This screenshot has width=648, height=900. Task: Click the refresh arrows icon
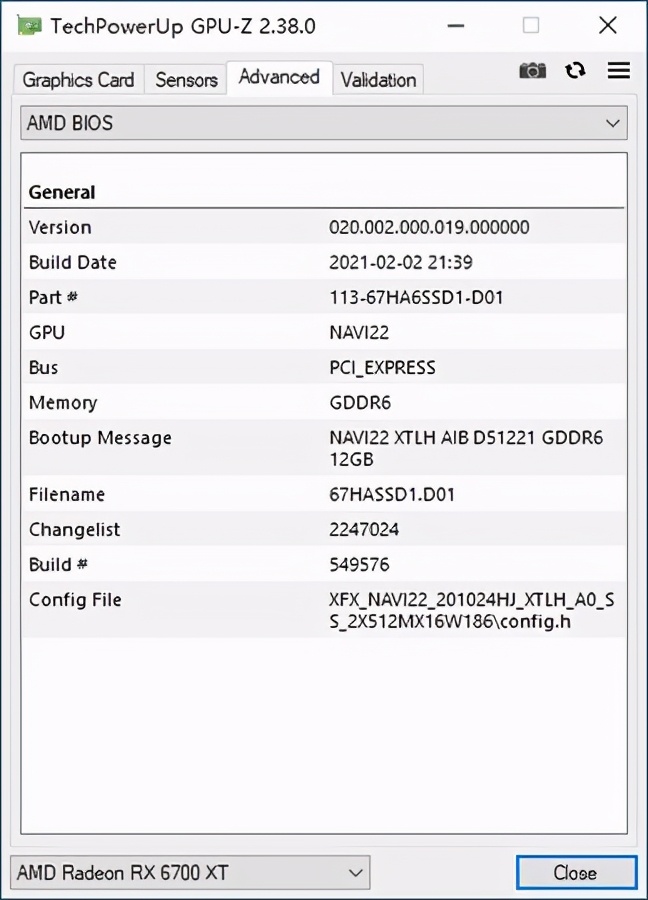click(575, 71)
